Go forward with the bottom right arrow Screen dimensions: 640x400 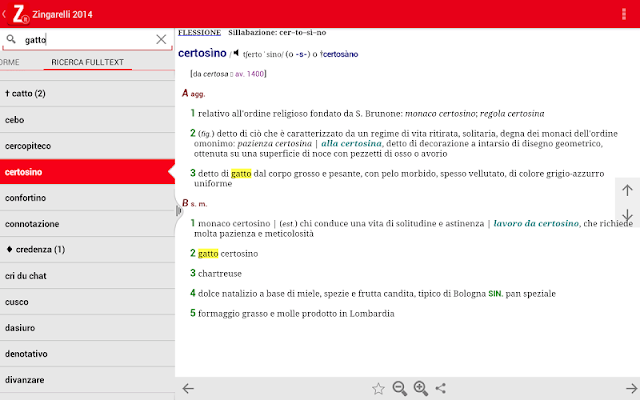(x=632, y=388)
